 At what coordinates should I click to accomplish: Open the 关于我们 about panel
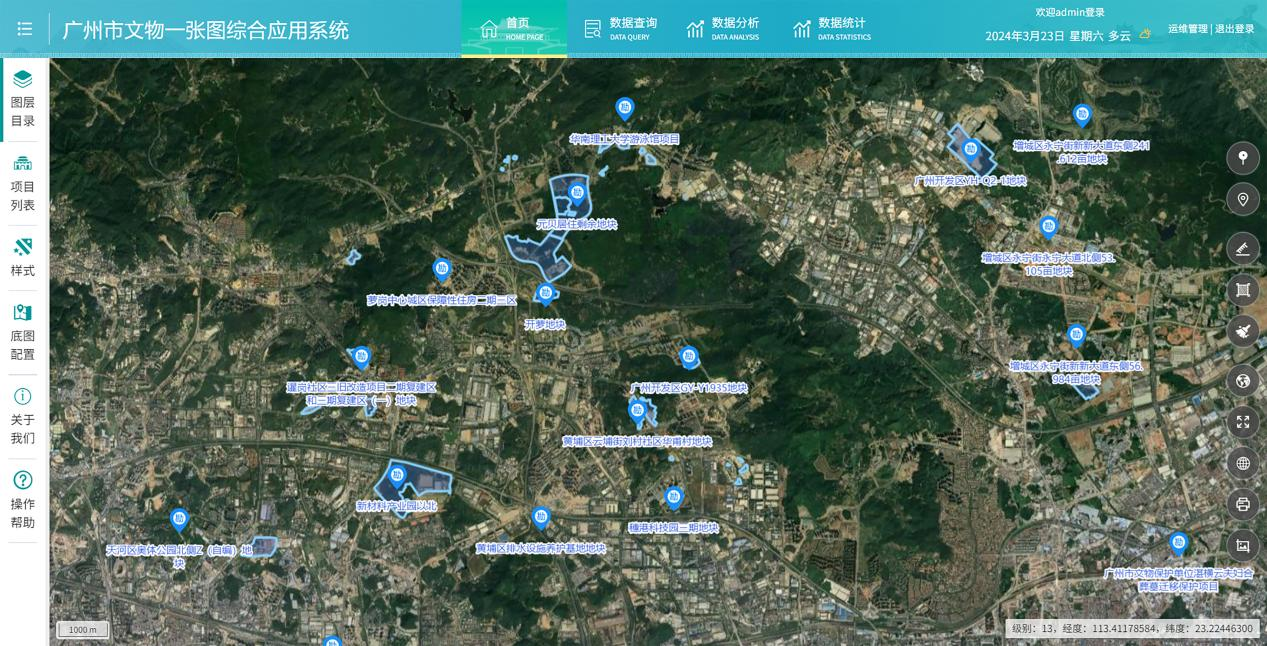pos(23,416)
